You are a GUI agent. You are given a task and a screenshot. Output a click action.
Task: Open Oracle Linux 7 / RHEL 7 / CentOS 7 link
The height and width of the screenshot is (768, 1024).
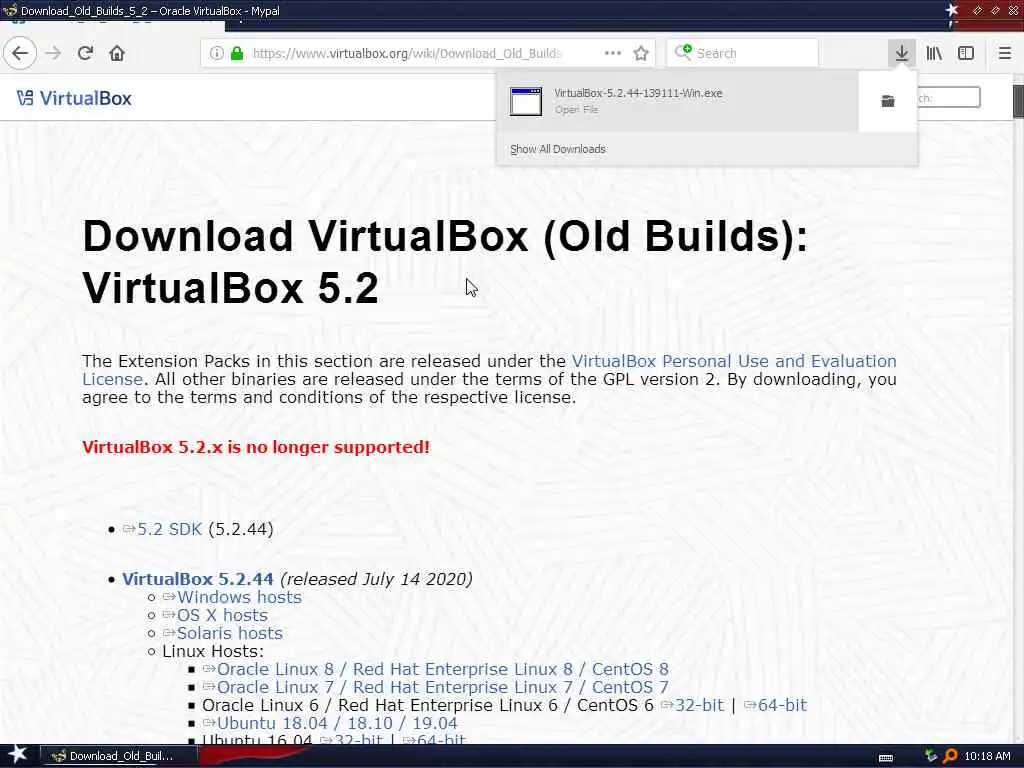point(443,687)
